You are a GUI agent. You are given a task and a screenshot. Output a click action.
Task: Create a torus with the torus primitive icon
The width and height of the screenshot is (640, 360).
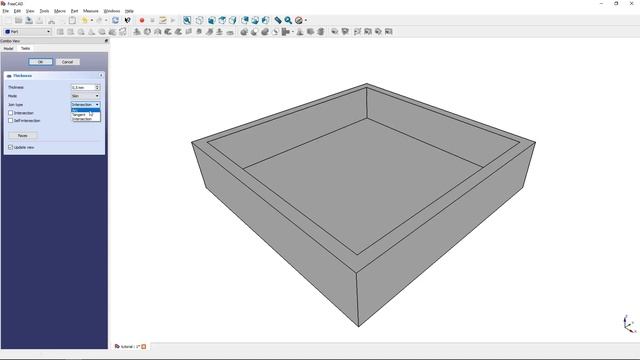click(102, 31)
